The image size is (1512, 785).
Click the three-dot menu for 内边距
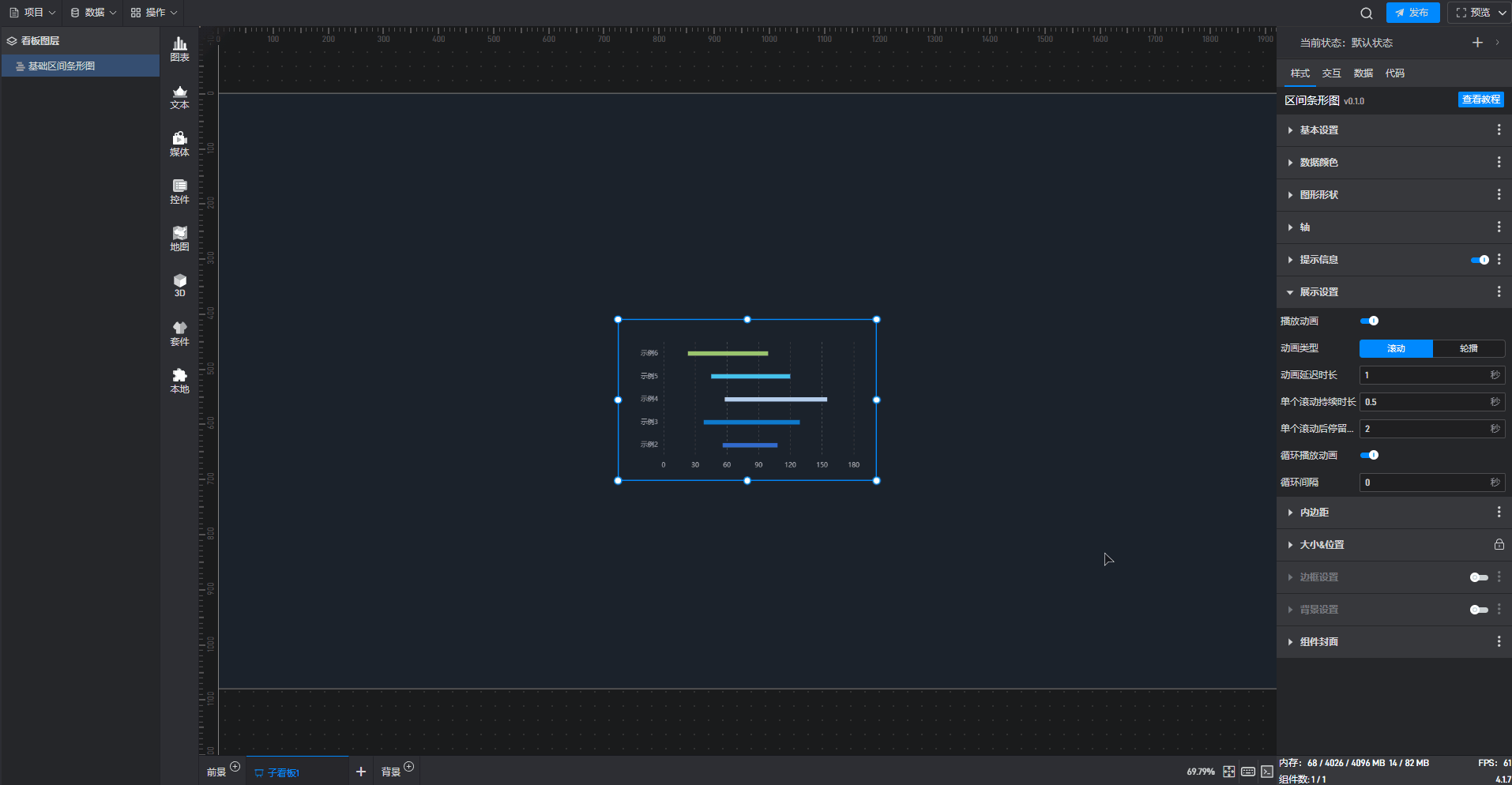tap(1499, 513)
